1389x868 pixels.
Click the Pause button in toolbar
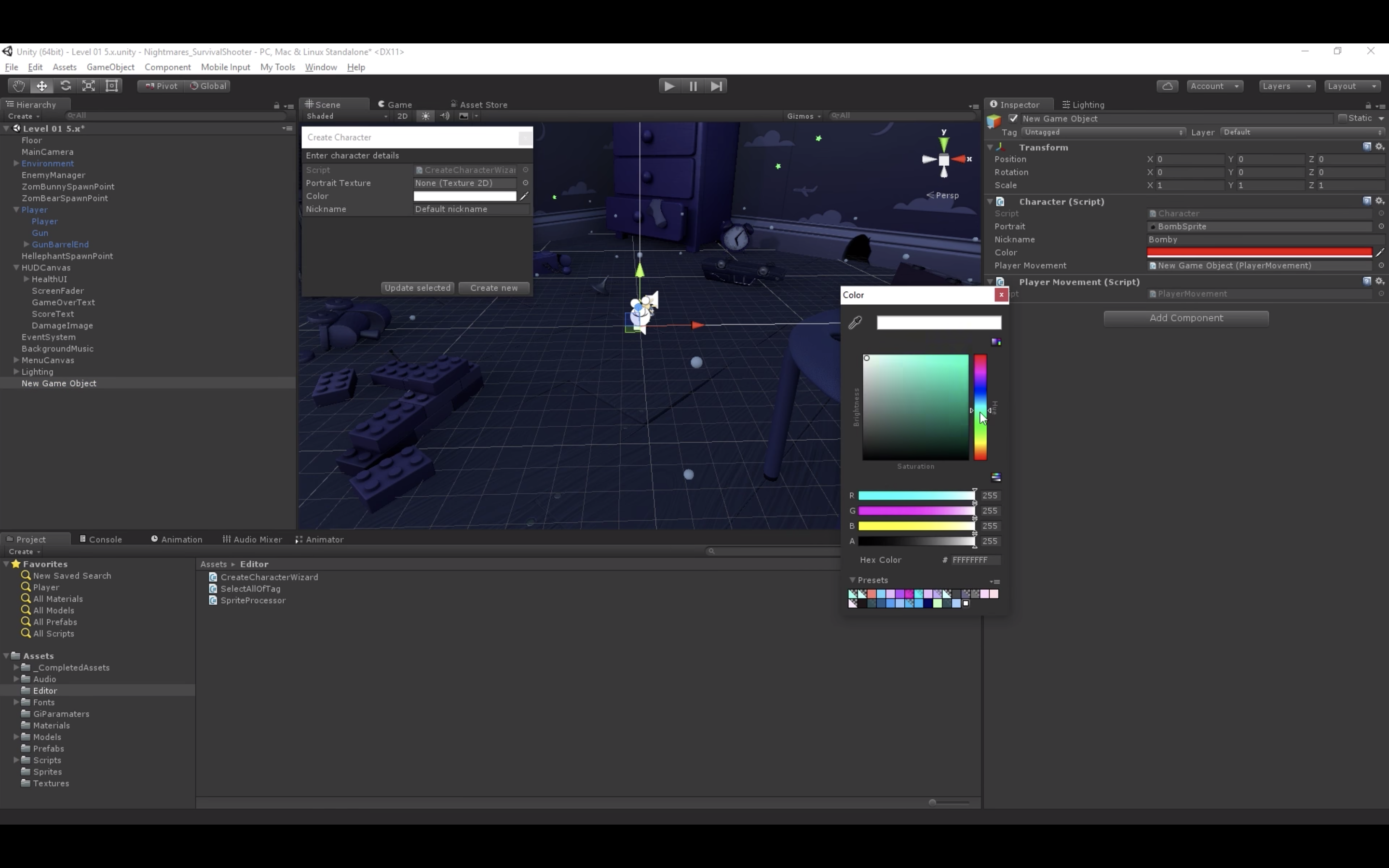tap(693, 86)
